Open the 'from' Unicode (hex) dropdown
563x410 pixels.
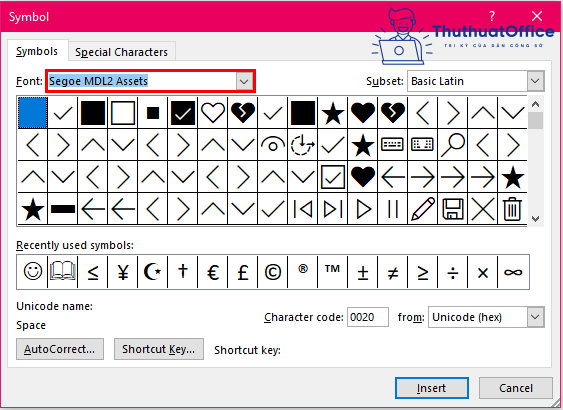(535, 317)
